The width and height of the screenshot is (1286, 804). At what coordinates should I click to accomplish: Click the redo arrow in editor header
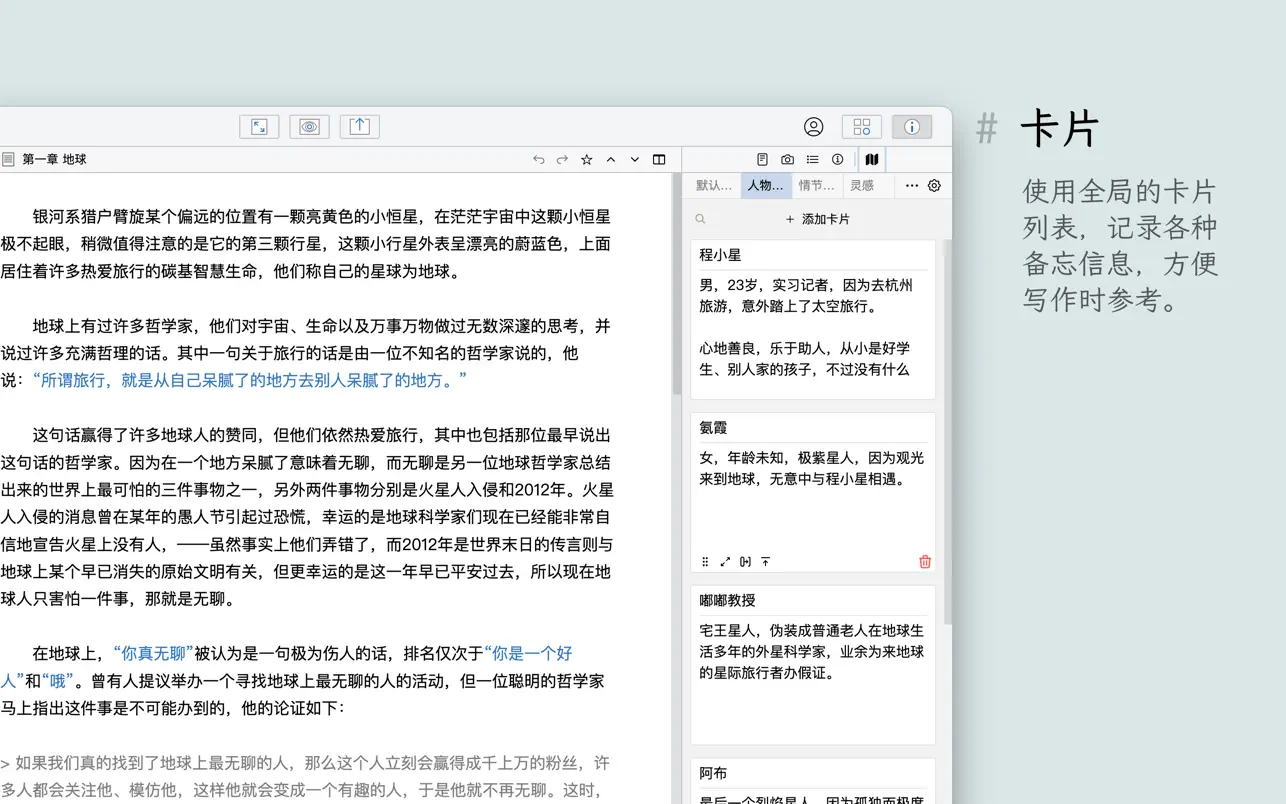coord(562,159)
